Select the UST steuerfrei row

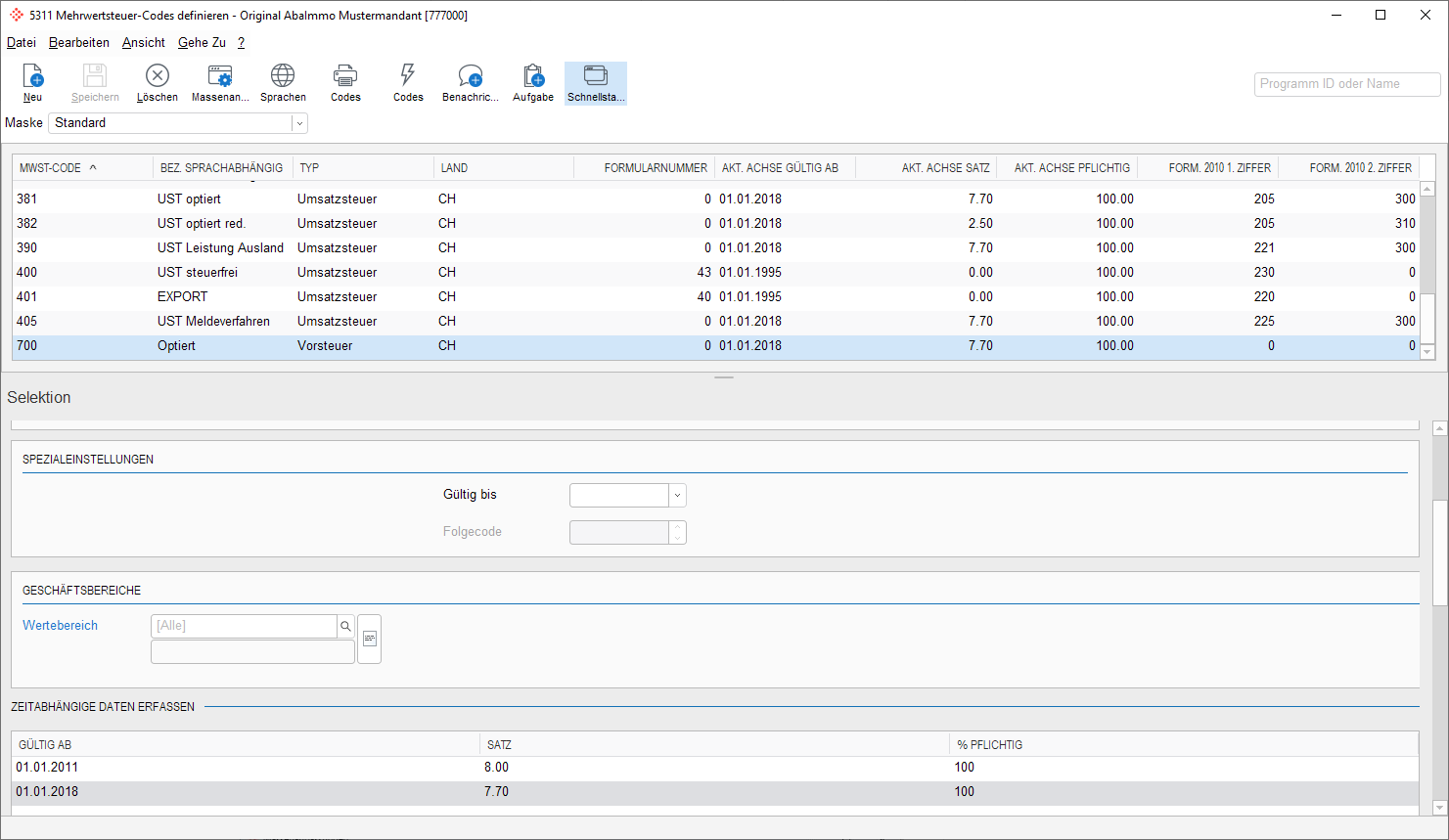tap(715, 272)
